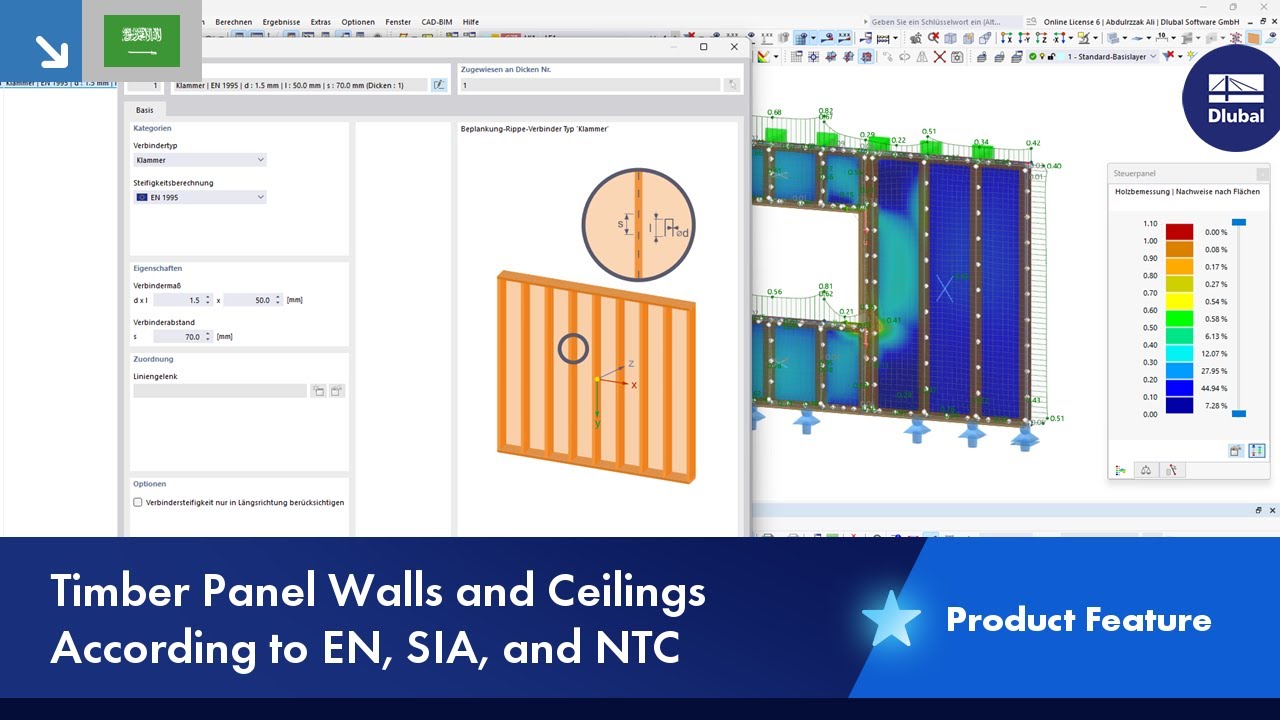Screen dimensions: 1280x720
Task: Edit the connector name with the pencil icon
Action: pyautogui.click(x=438, y=86)
